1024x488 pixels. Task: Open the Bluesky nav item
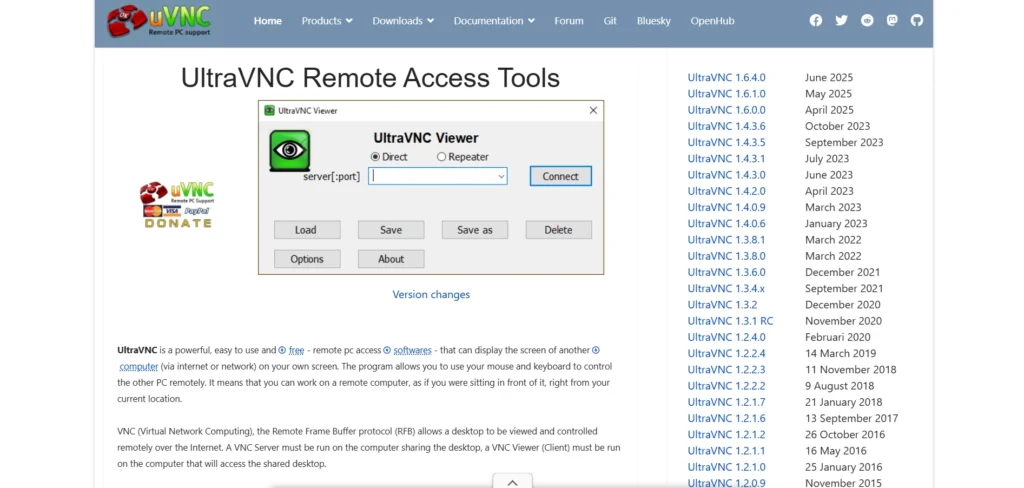point(654,21)
